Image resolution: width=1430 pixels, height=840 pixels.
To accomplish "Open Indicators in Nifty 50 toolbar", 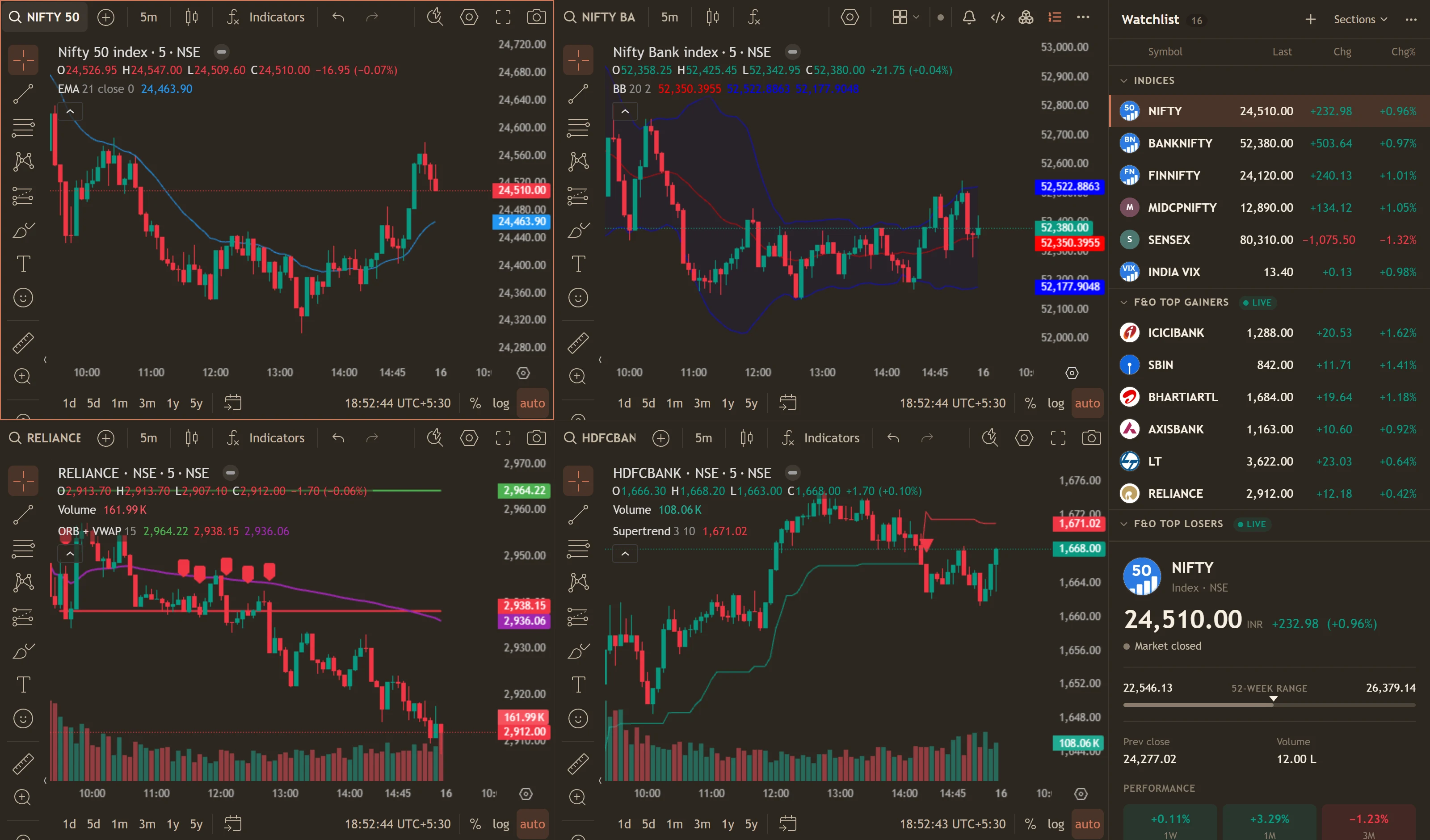I will pos(265,17).
